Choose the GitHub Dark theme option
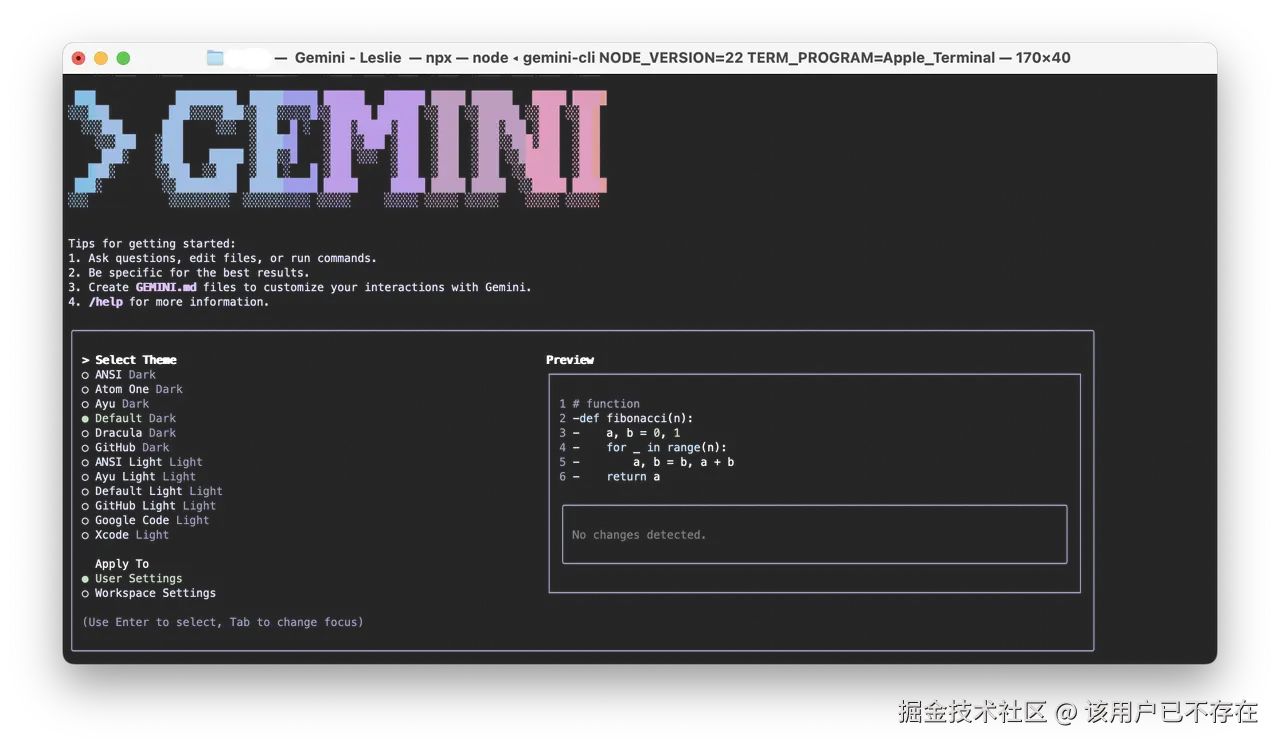 [125, 447]
